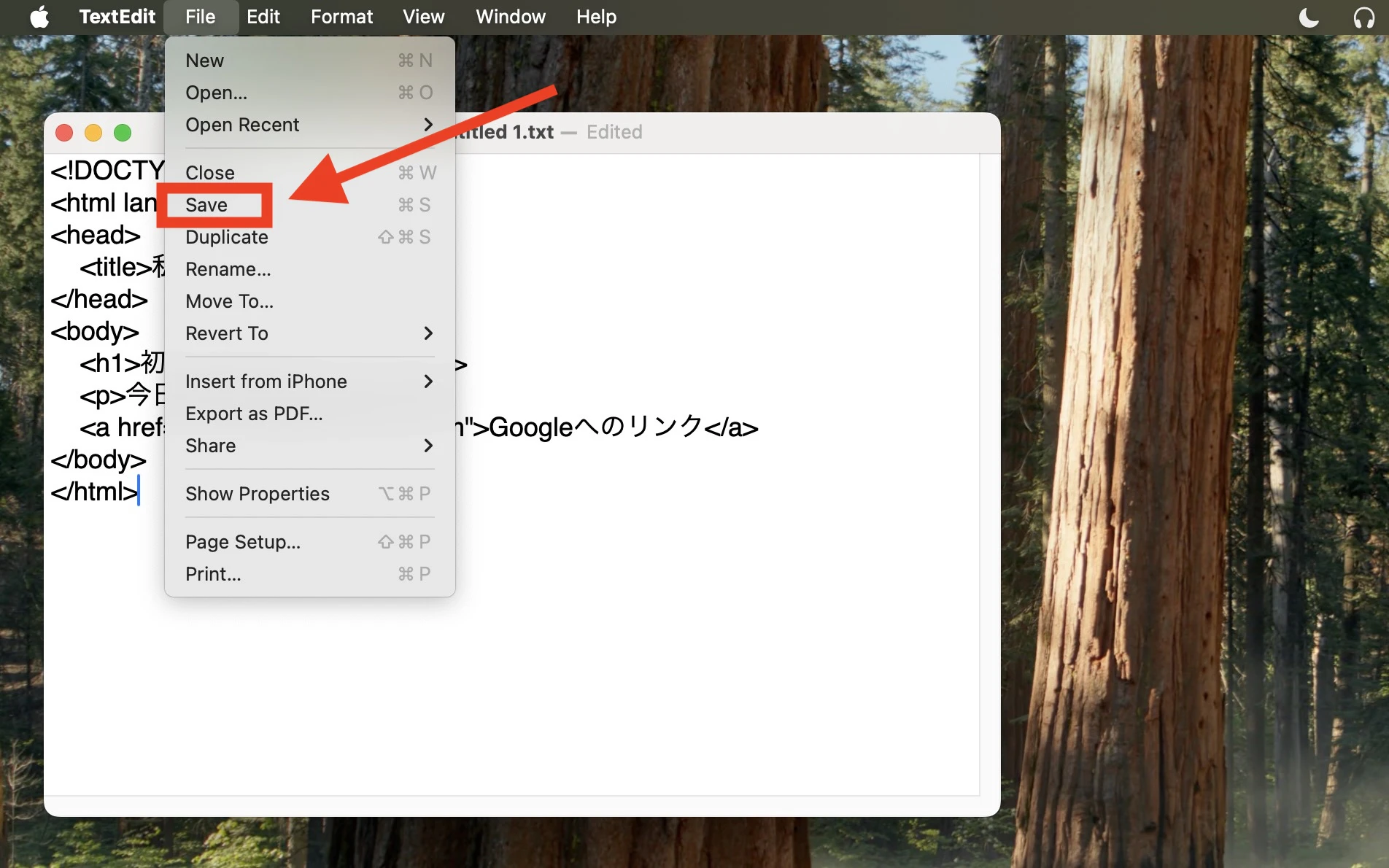Choose Save from the File menu

(x=310, y=205)
